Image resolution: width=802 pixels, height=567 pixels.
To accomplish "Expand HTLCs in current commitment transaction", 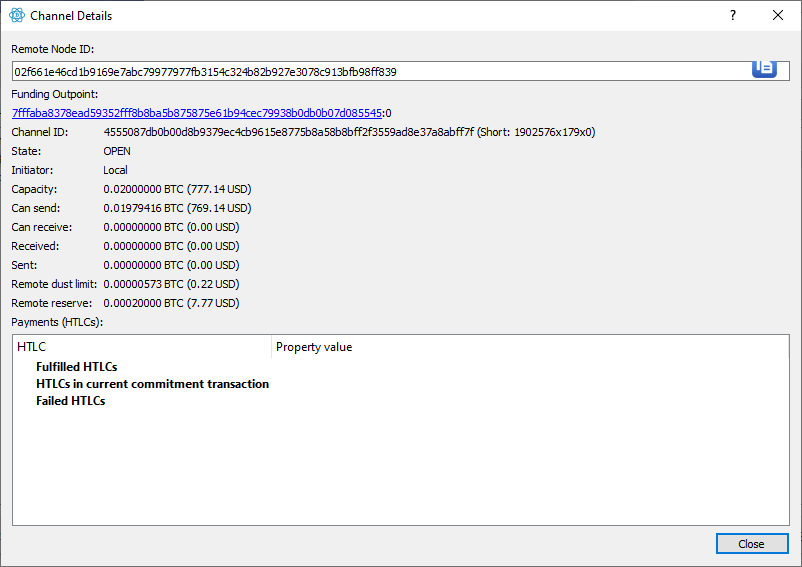I will coord(152,384).
